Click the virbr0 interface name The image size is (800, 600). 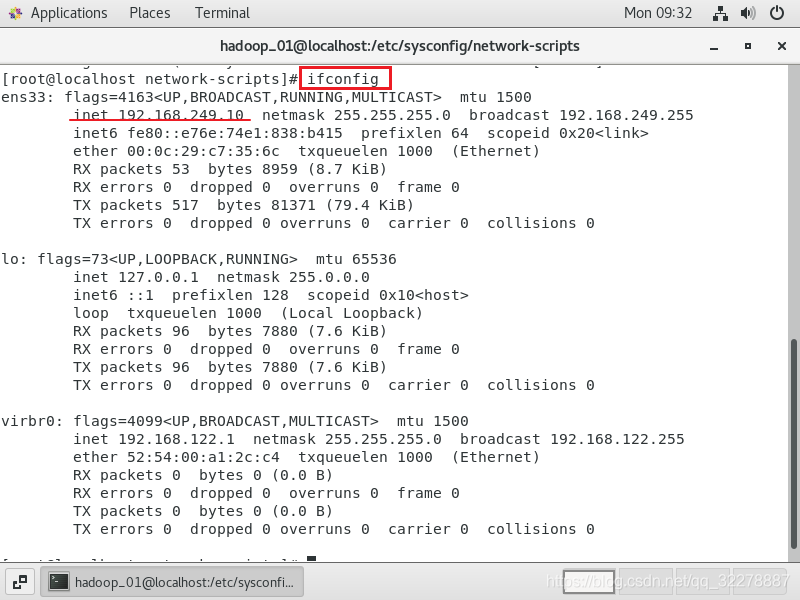(x=32, y=421)
